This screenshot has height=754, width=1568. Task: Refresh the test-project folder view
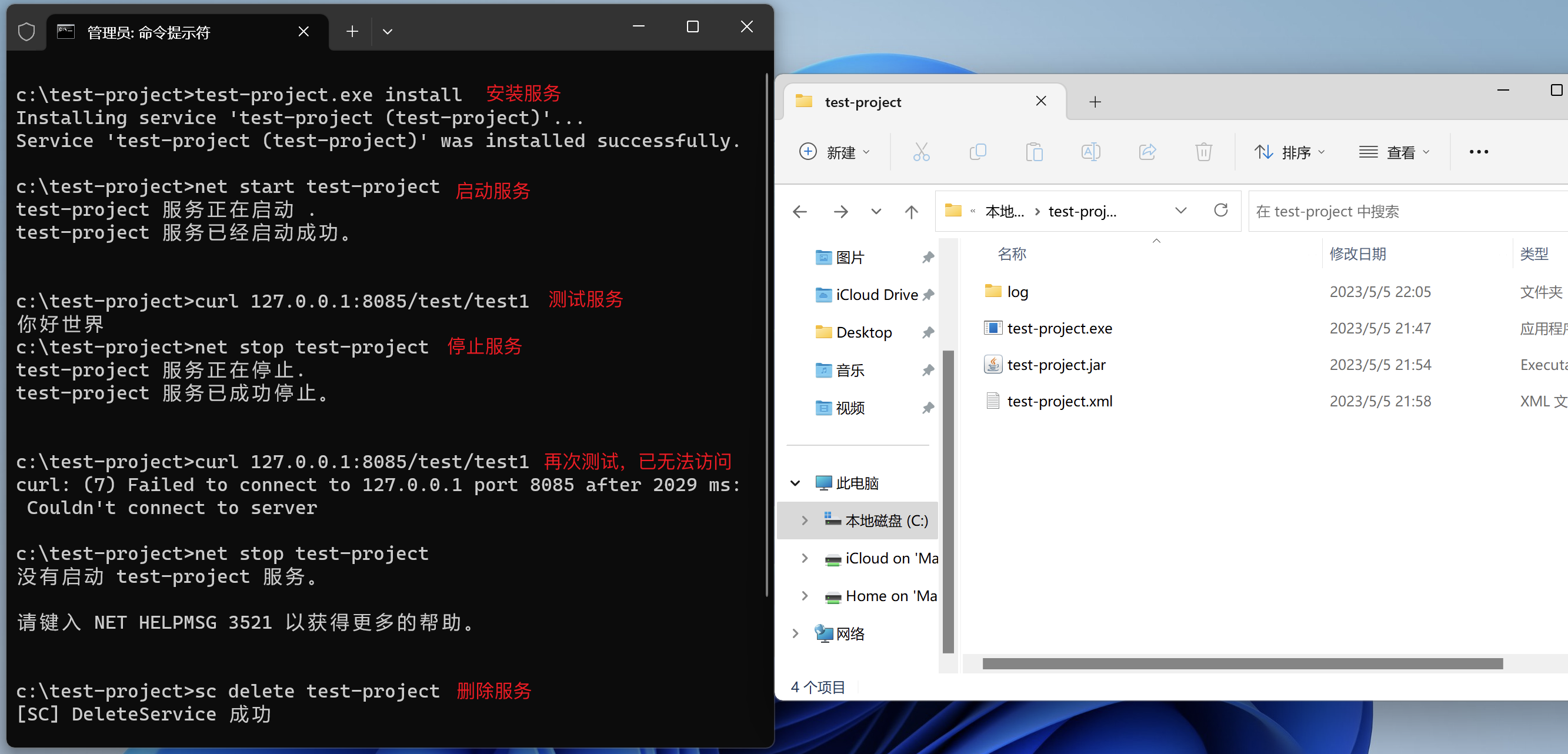click(x=1220, y=211)
